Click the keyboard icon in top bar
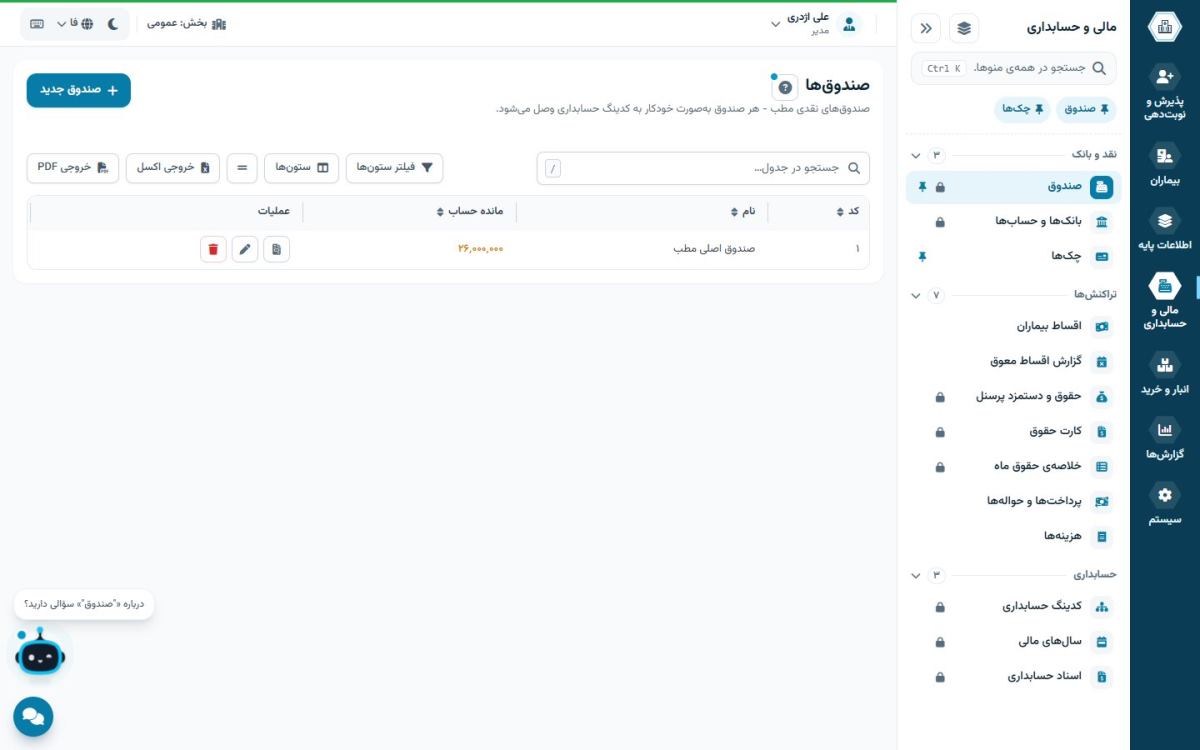The height and width of the screenshot is (750, 1200). (x=37, y=23)
